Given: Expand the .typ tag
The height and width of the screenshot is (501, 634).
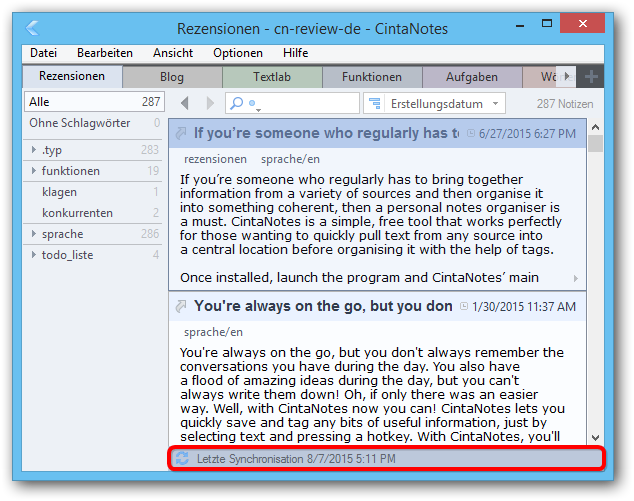Looking at the screenshot, I should tap(34, 150).
